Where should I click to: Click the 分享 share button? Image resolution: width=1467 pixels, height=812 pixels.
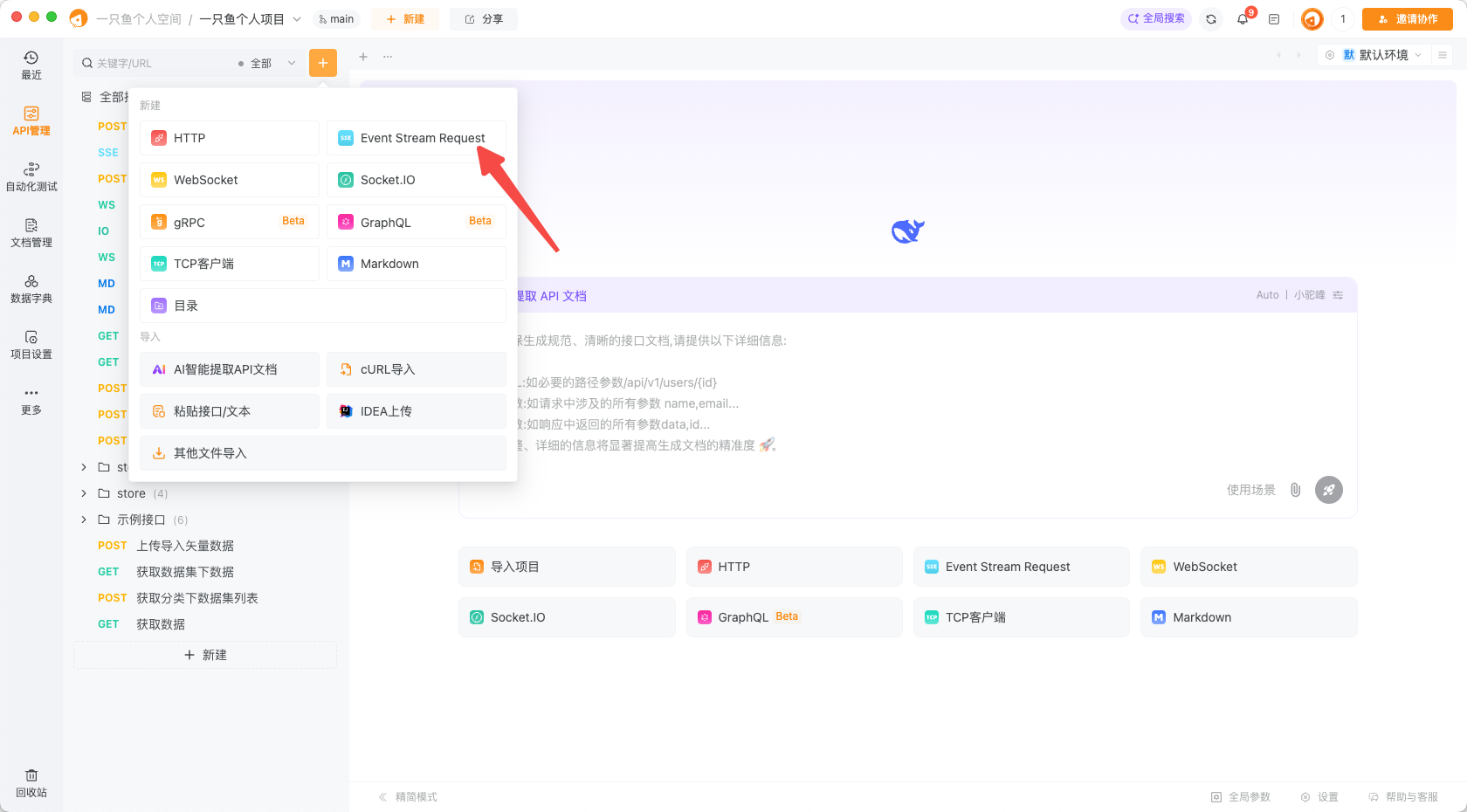pyautogui.click(x=484, y=19)
